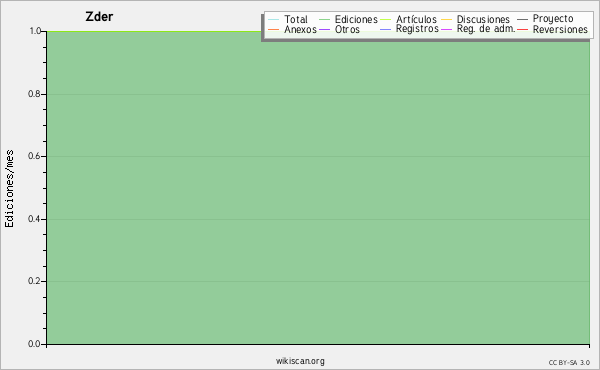The height and width of the screenshot is (370, 600).
Task: Click the Proyecto legend entry
Action: [545, 18]
